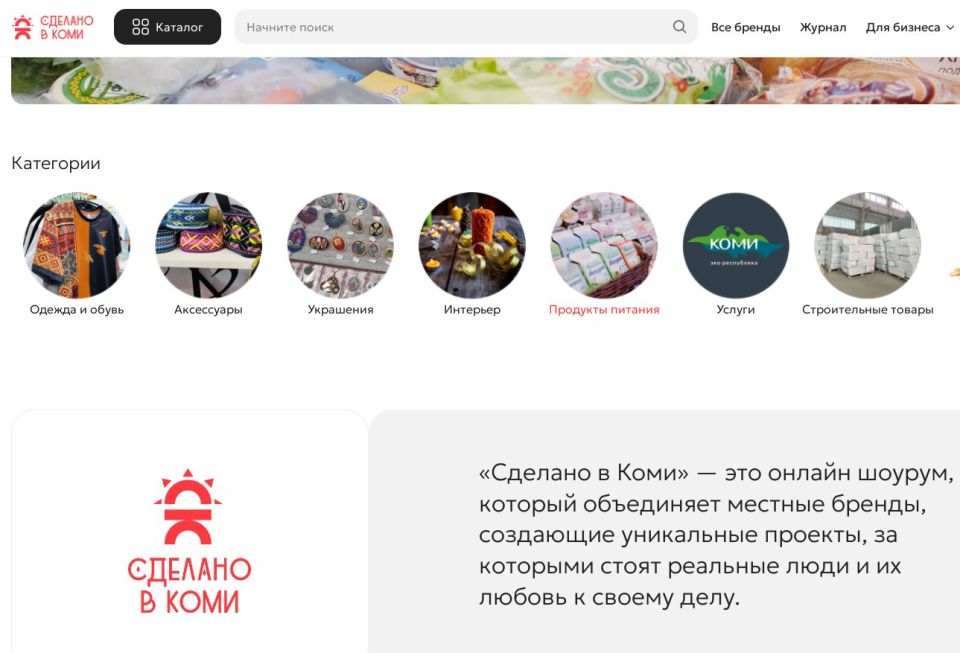Click the chevron beside Для бизнеса
The height and width of the screenshot is (653, 960).
click(x=950, y=28)
